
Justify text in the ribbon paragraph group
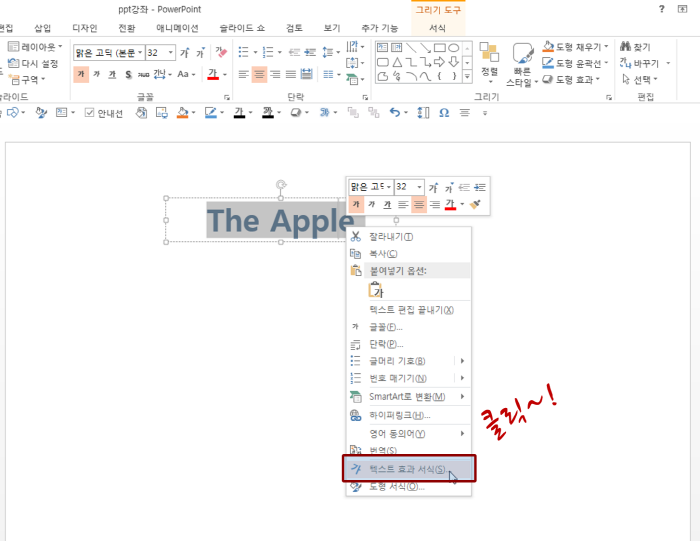pyautogui.click(x=291, y=74)
